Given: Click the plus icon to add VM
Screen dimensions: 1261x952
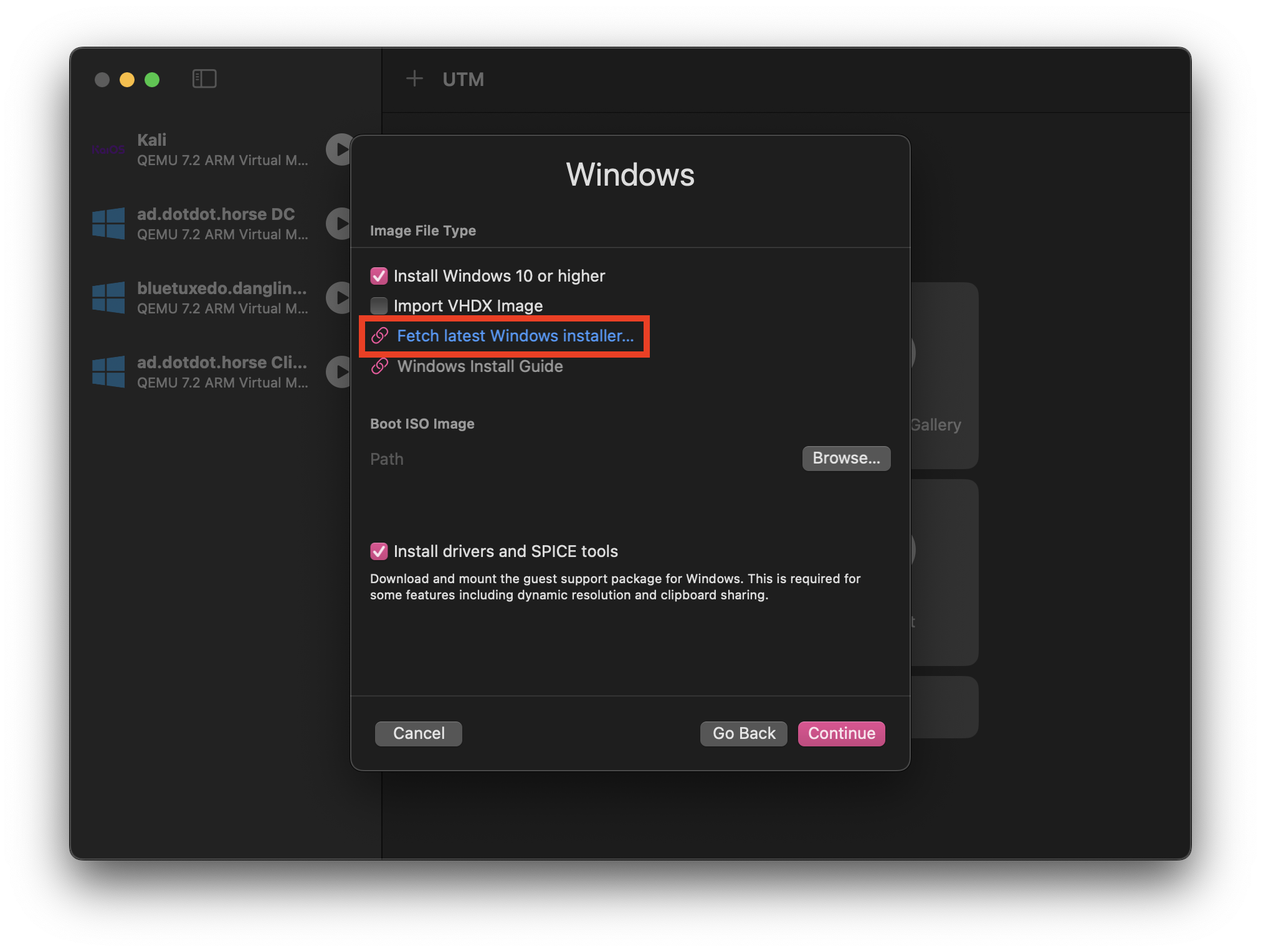Looking at the screenshot, I should click(414, 79).
